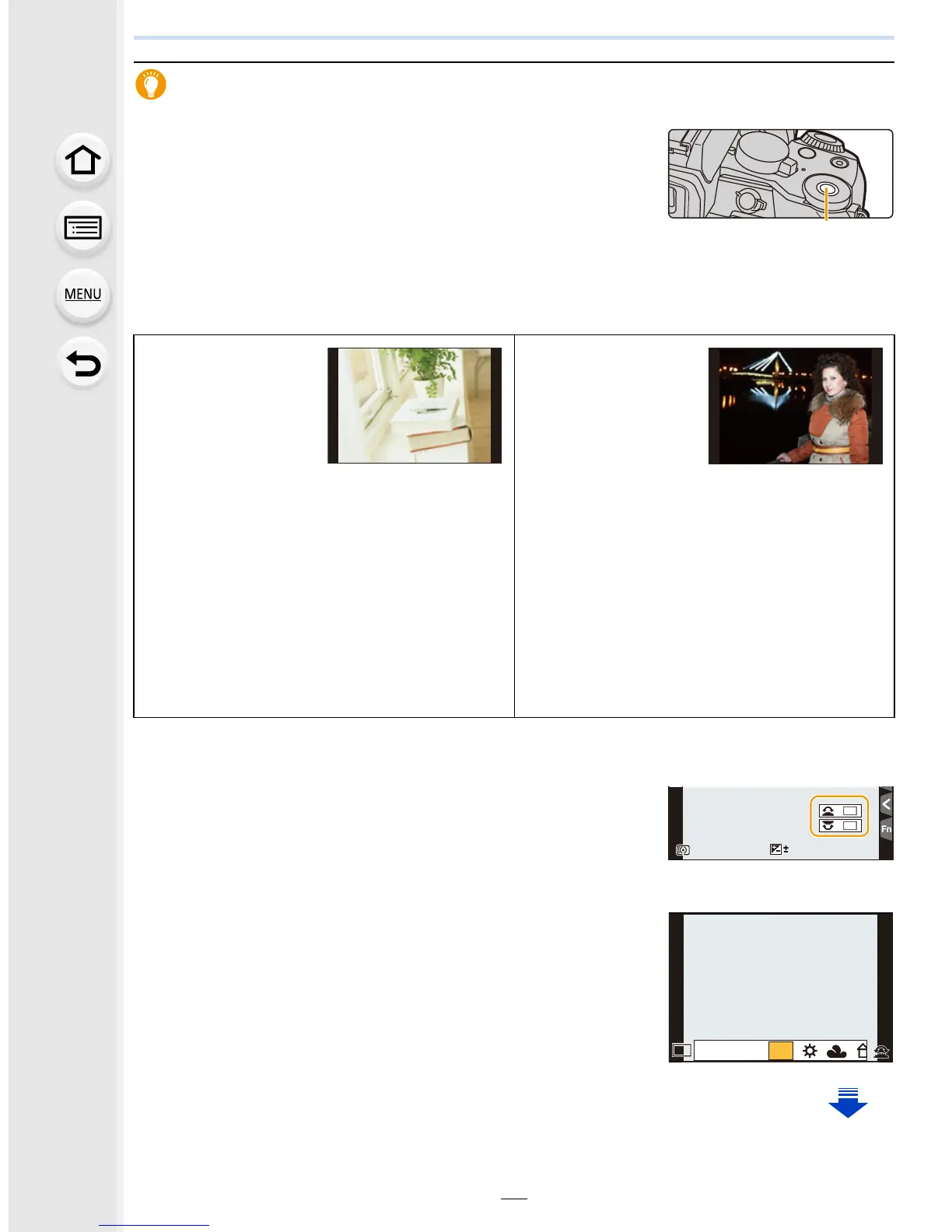Tap the exposure compensation plus-minus icon

[x=779, y=849]
